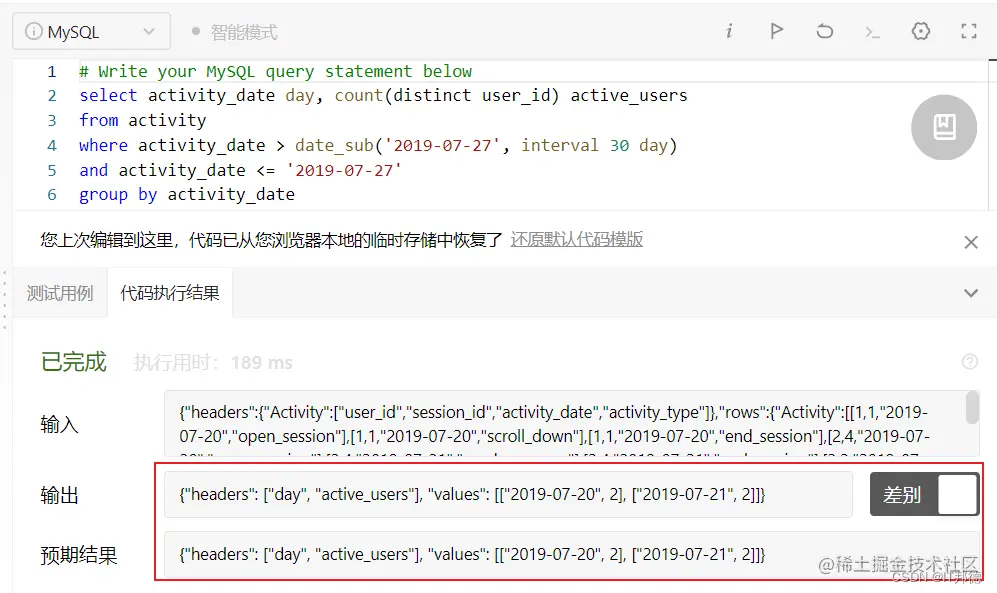Click the 预期结果 label
The image size is (997, 593).
tap(79, 555)
